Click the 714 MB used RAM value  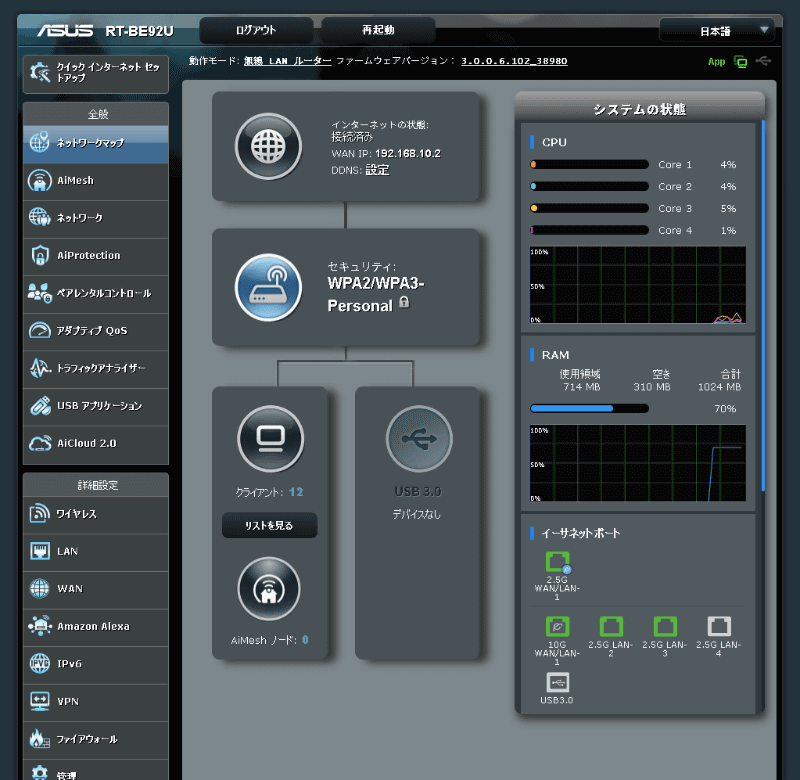point(582,387)
